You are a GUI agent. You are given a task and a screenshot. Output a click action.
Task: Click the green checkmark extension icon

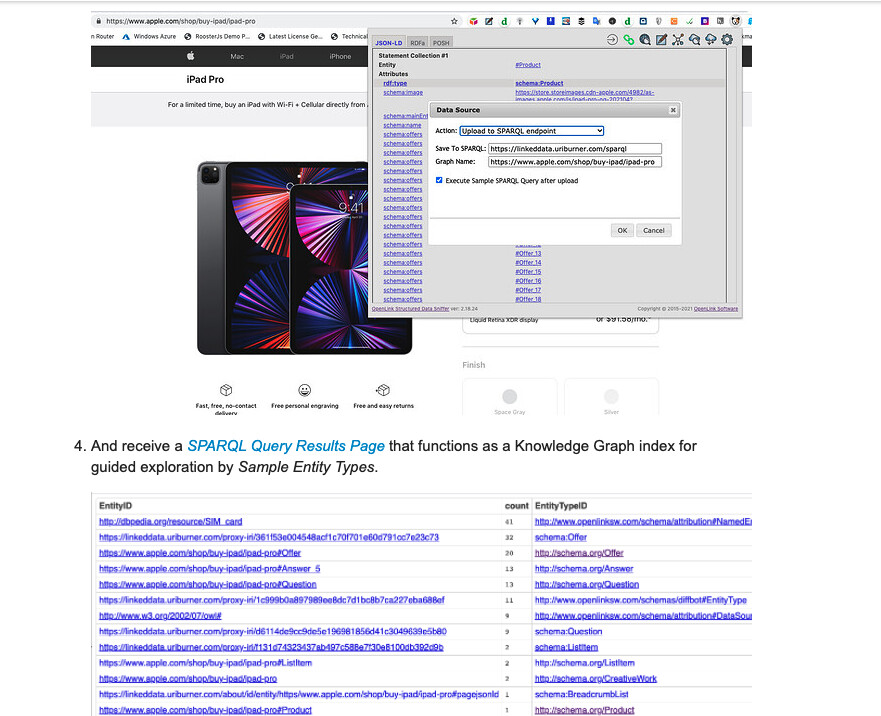pyautogui.click(x=689, y=21)
